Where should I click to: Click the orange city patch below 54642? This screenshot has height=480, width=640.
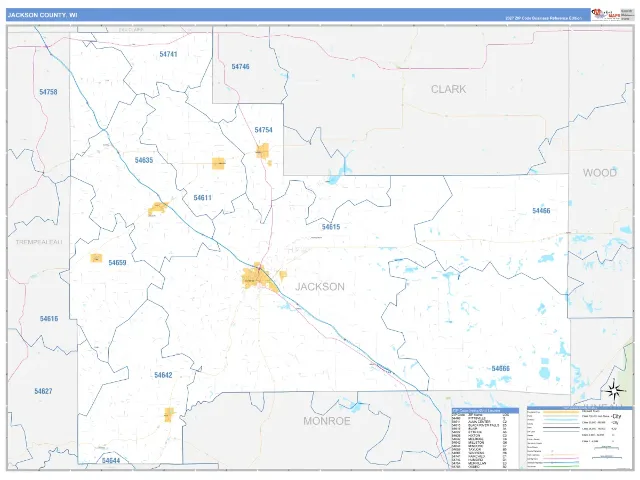[x=169, y=415]
